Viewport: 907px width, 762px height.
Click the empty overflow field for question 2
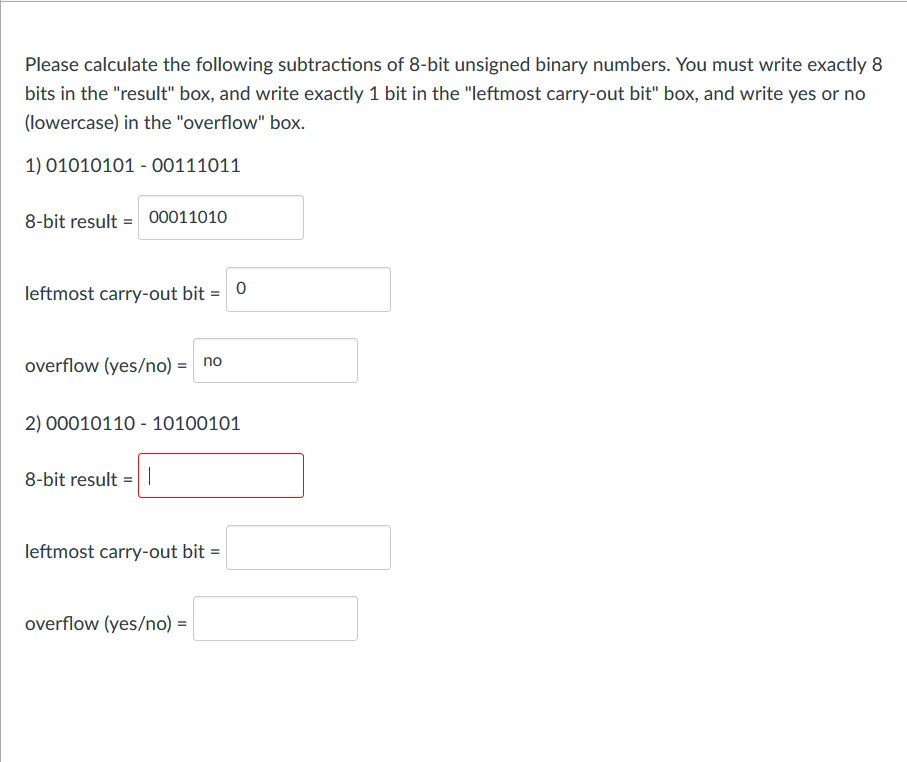275,618
